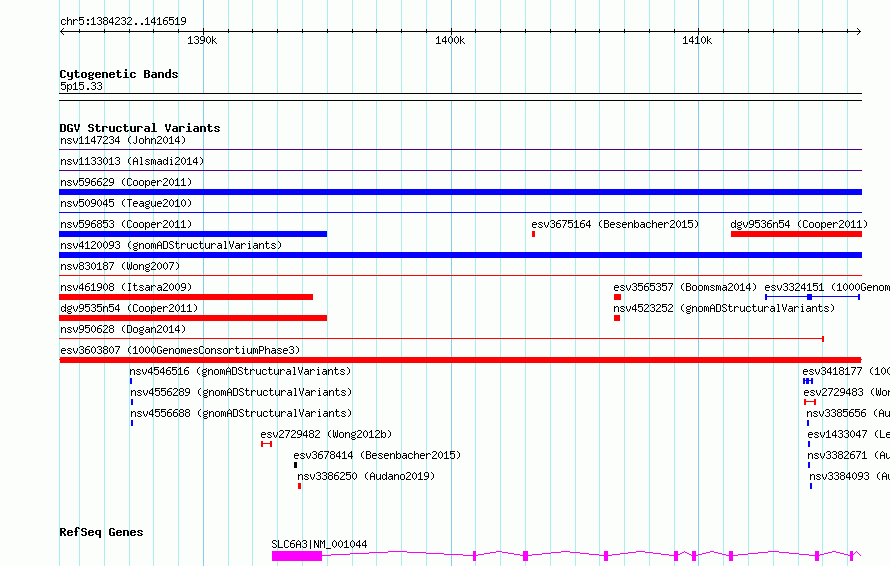The height and width of the screenshot is (566, 890).
Task: Select the nsv3385656 variant label
Action: [848, 413]
